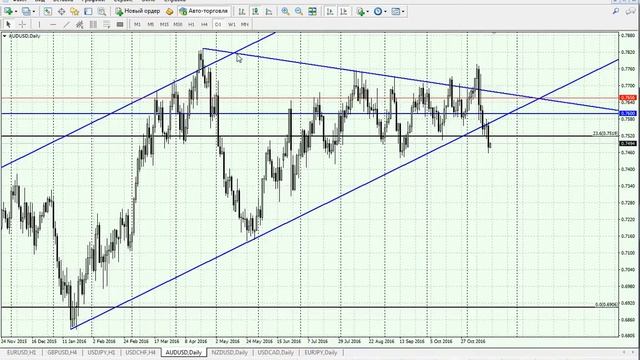The height and width of the screenshot is (360, 640).
Task: Select the Horizontal Line tool
Action: tap(53, 24)
